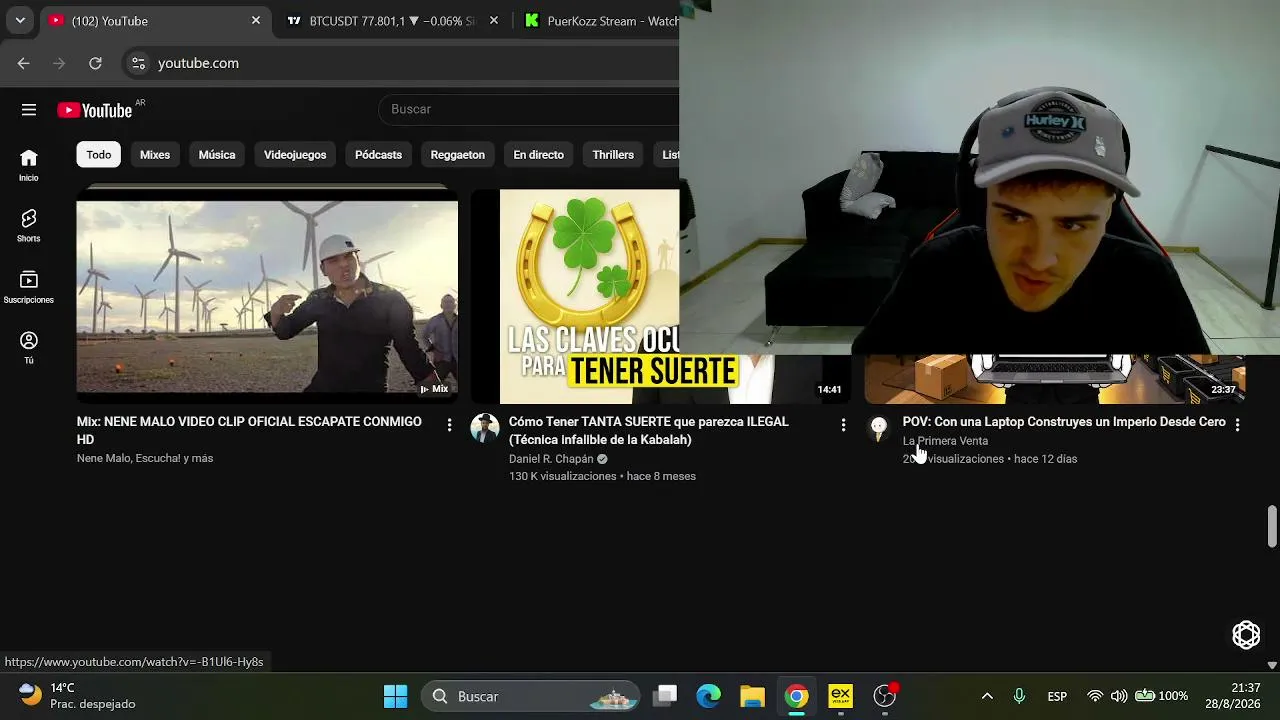Click the Wi-Fi icon in the system tray
This screenshot has width=1280, height=720.
pos(1095,696)
